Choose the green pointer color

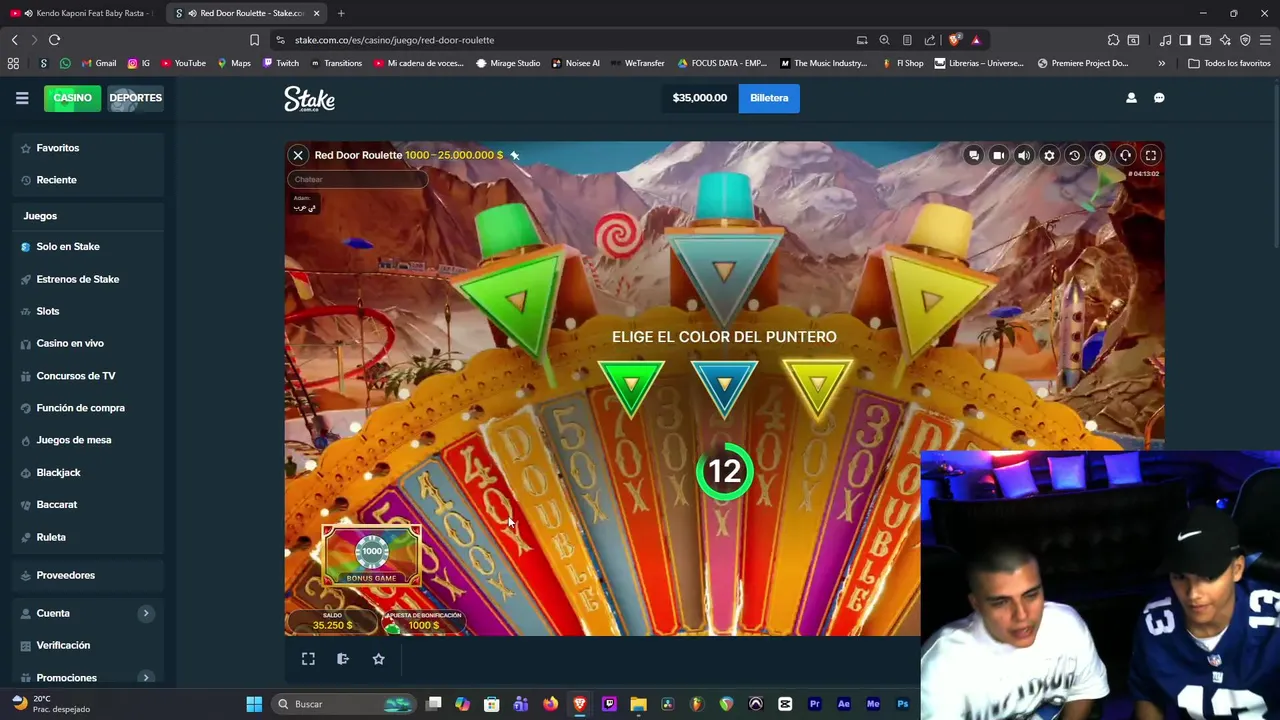tap(630, 387)
